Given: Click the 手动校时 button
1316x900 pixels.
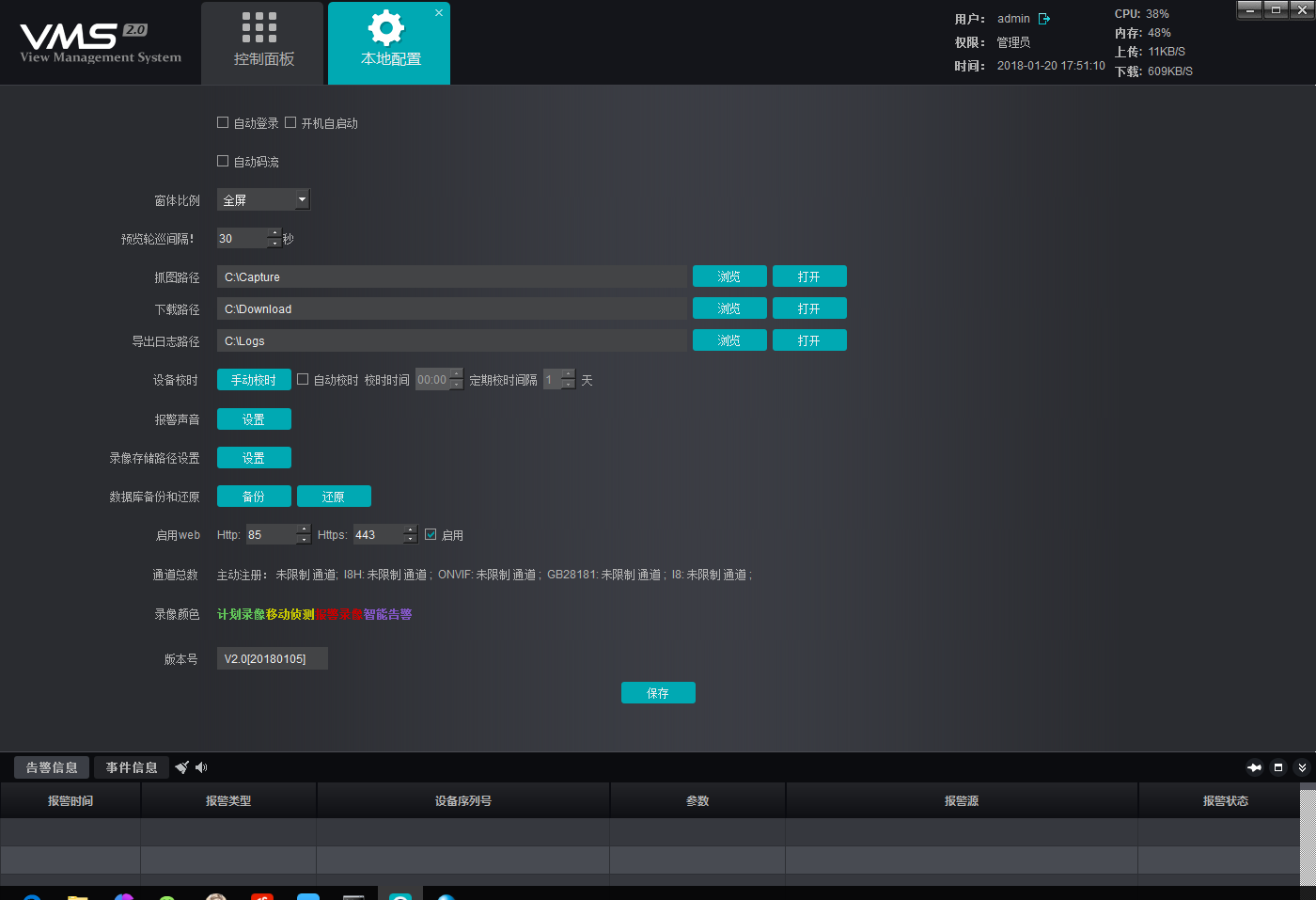Looking at the screenshot, I should coord(254,380).
